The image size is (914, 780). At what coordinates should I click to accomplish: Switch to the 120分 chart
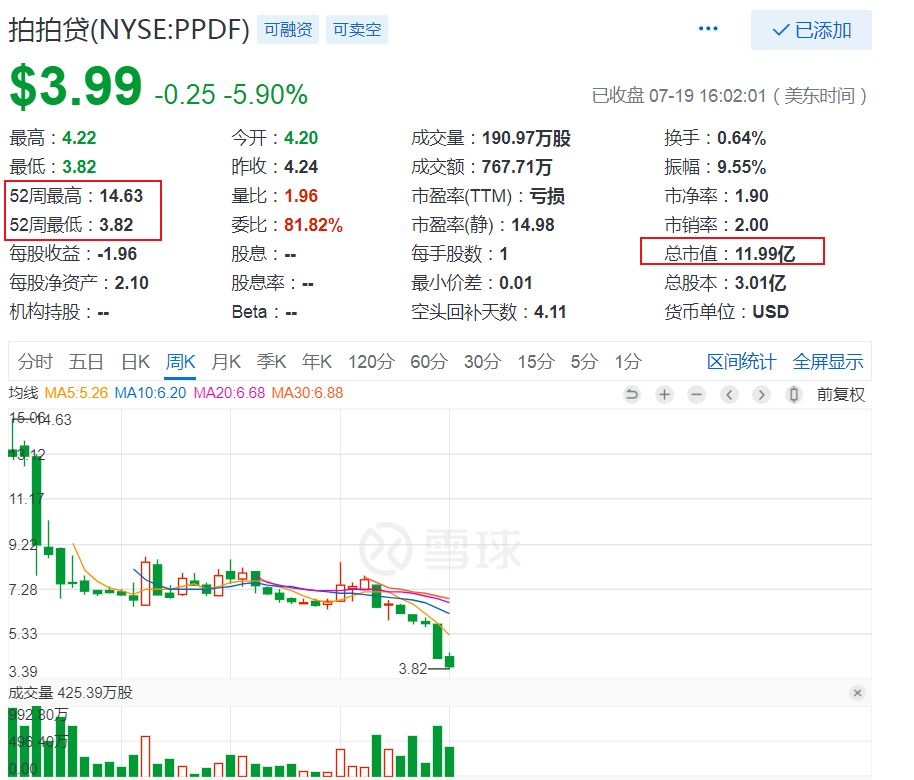point(371,362)
